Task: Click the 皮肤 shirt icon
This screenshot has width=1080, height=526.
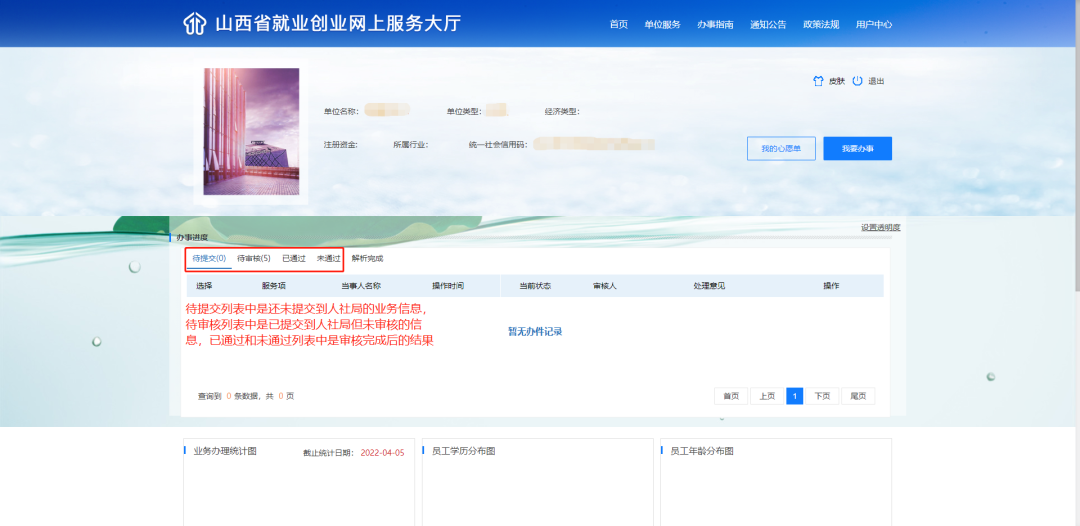Action: 817,81
